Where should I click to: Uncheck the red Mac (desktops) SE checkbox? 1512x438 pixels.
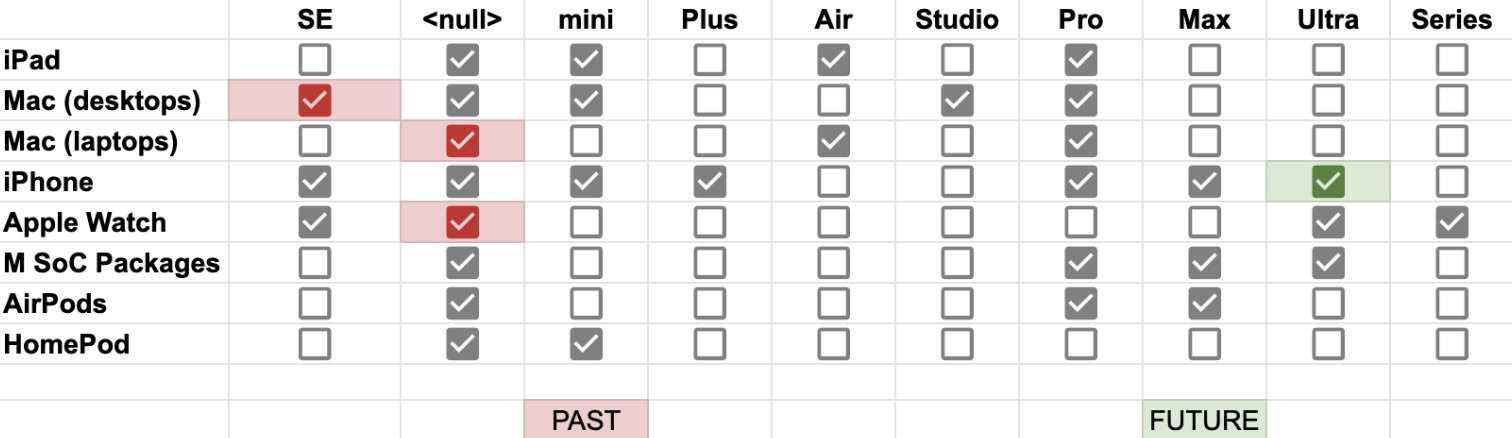pyautogui.click(x=315, y=101)
